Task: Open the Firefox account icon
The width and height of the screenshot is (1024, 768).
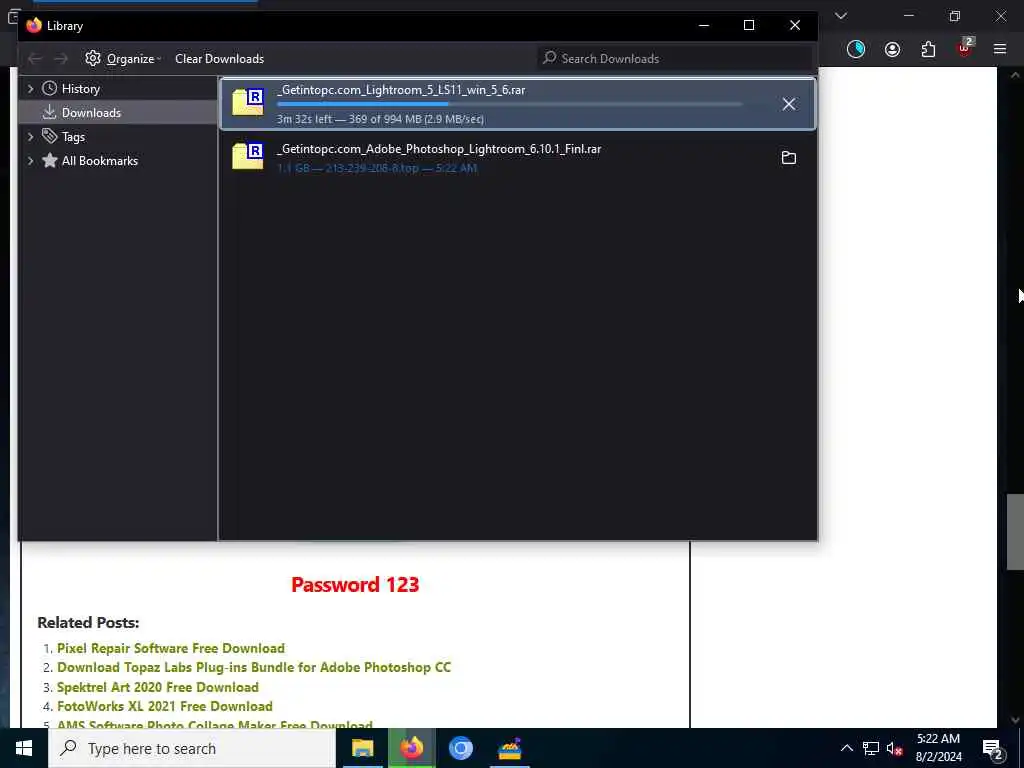Action: 892,49
